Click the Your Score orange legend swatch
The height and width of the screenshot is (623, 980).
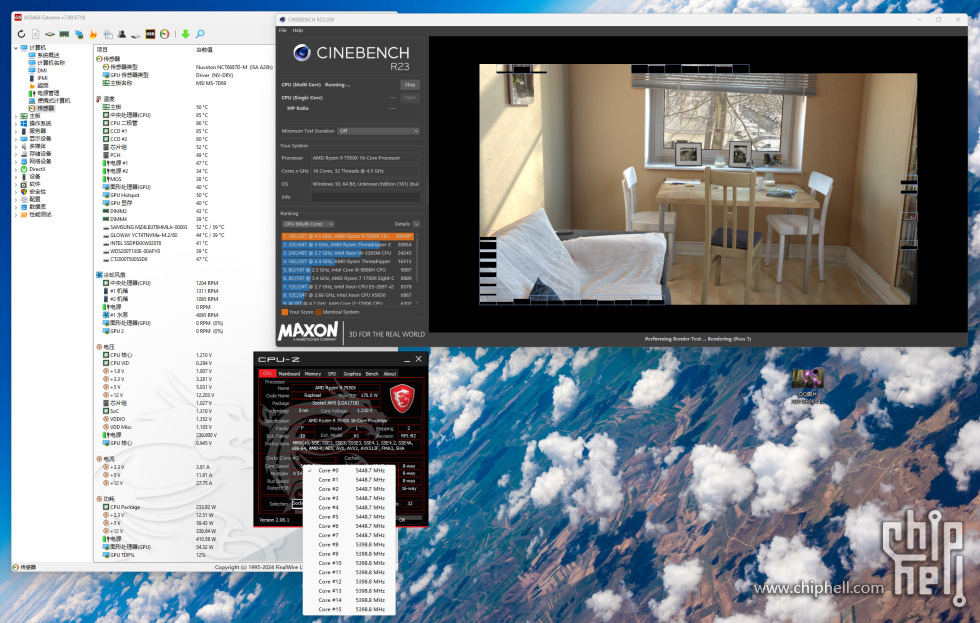(x=285, y=312)
